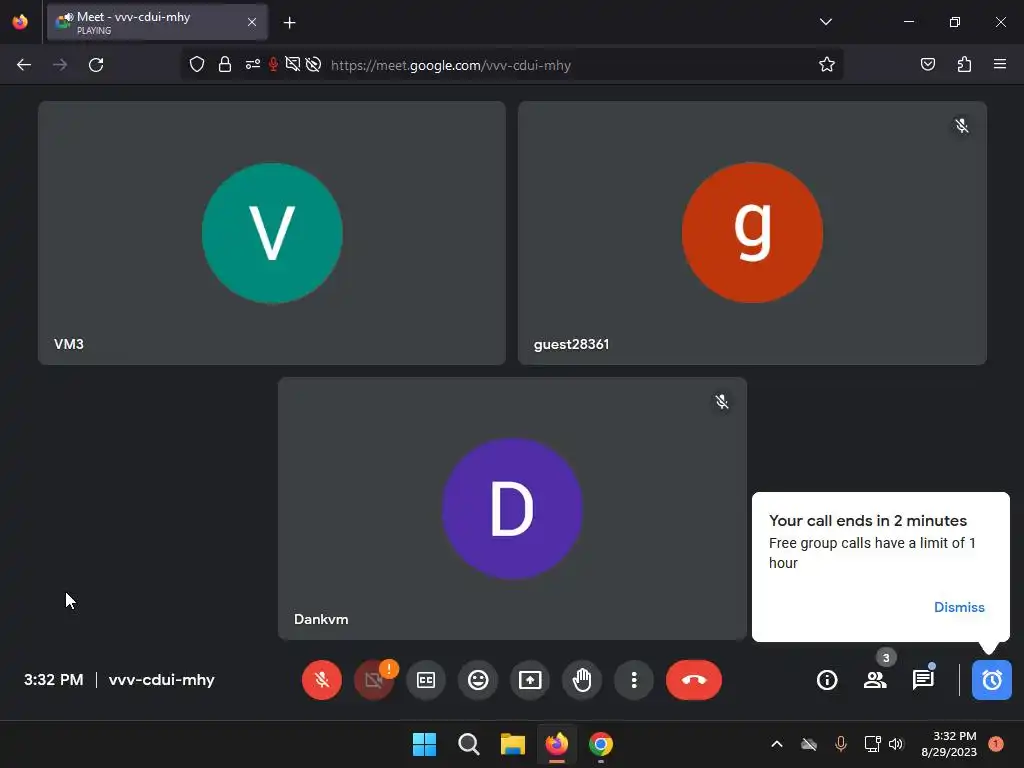Click the vvv-cdui-mhy meeting code text
Viewport: 1024px width, 768px height.
(x=161, y=680)
